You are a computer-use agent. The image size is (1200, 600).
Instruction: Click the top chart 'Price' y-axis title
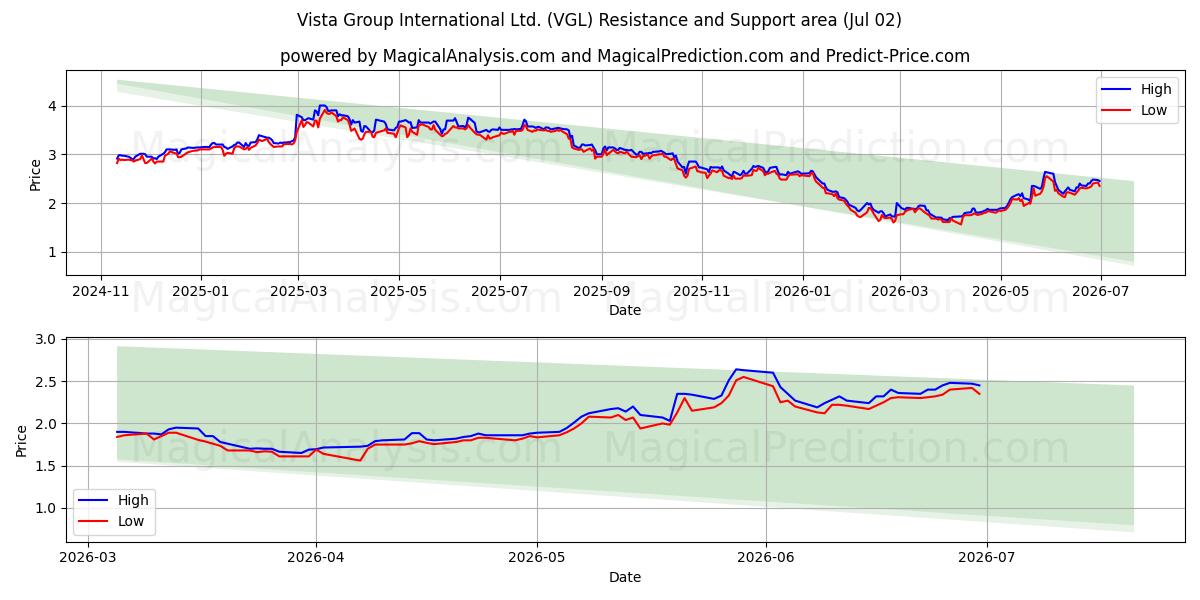(x=36, y=173)
